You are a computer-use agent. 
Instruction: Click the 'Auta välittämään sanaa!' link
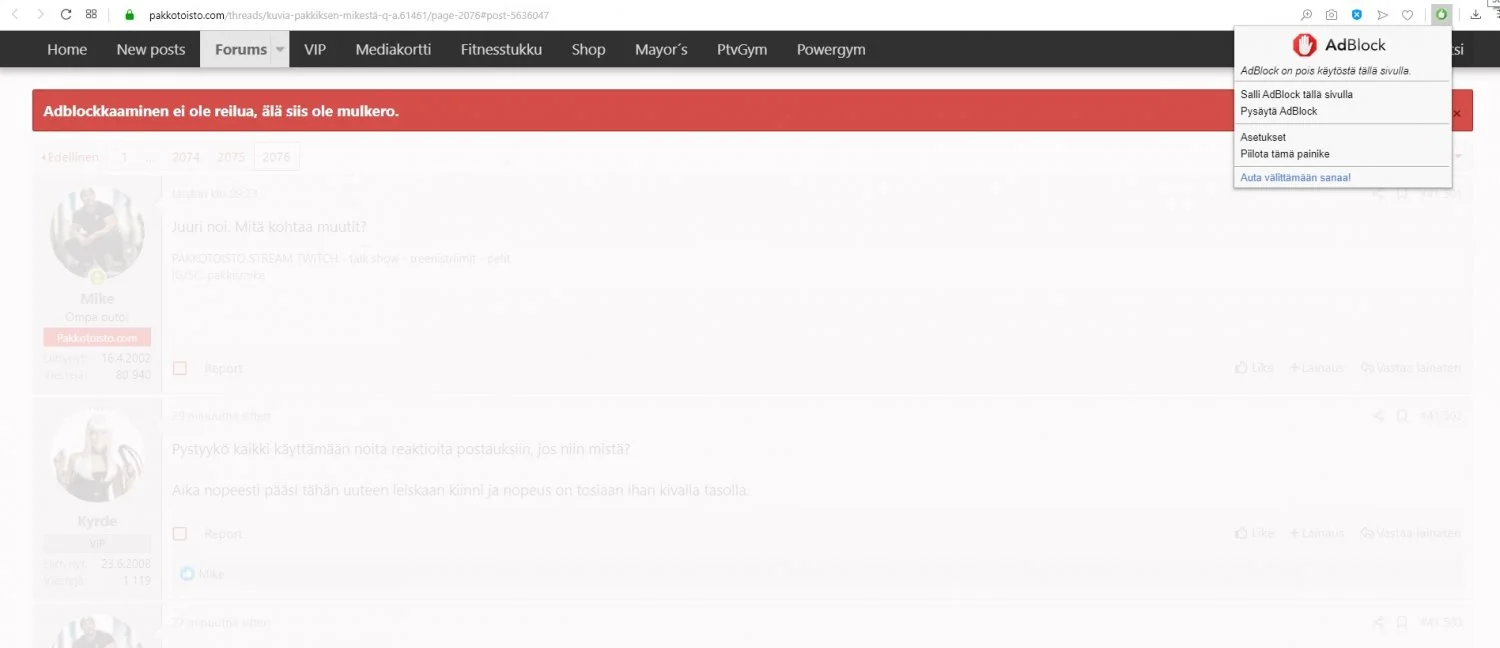click(x=1295, y=177)
